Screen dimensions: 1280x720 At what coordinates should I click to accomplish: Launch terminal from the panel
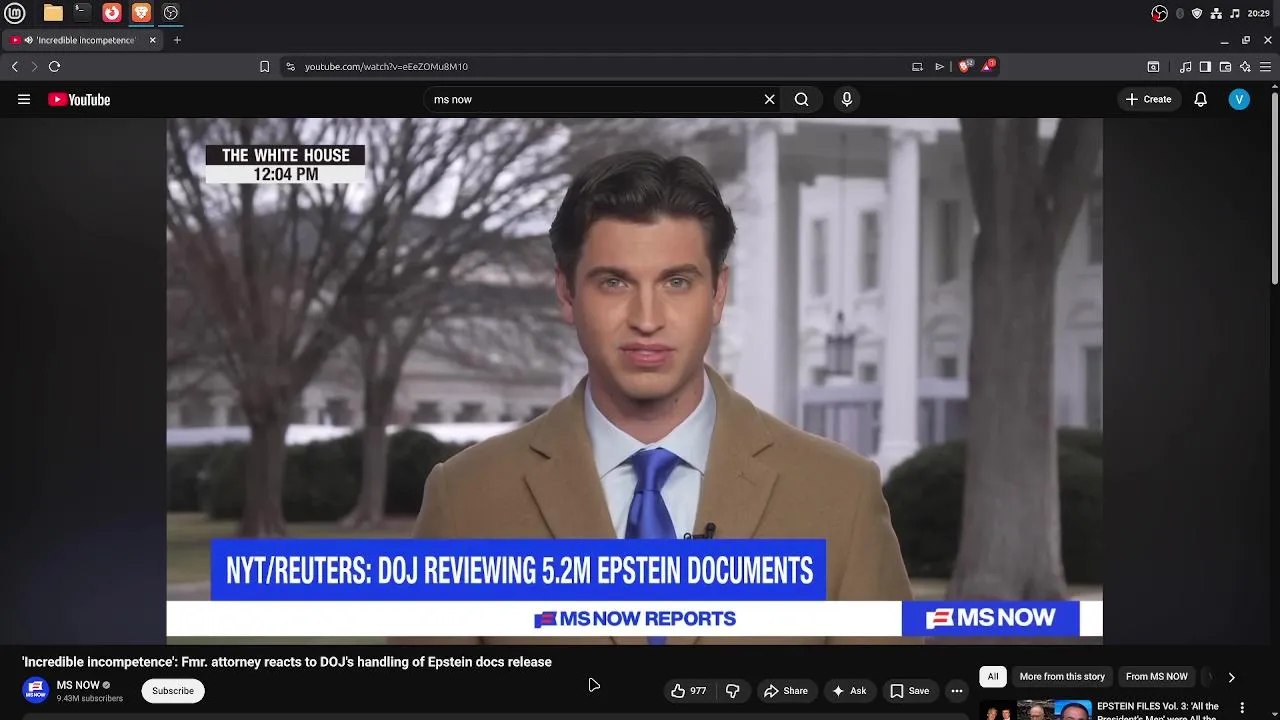[82, 13]
